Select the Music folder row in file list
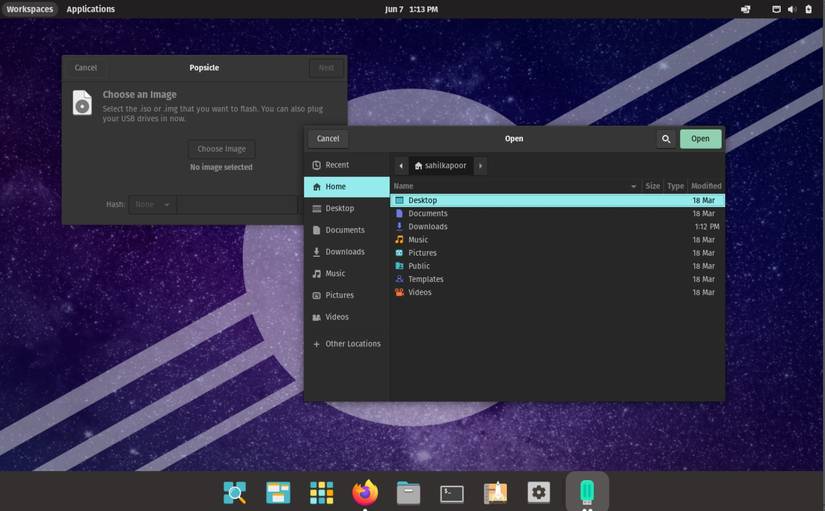The image size is (825, 511). click(557, 240)
